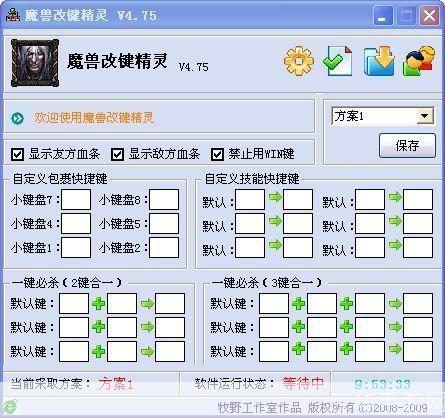Toggle 禁止用WIN键 checkbox
This screenshot has height=418, width=445.
point(217,154)
